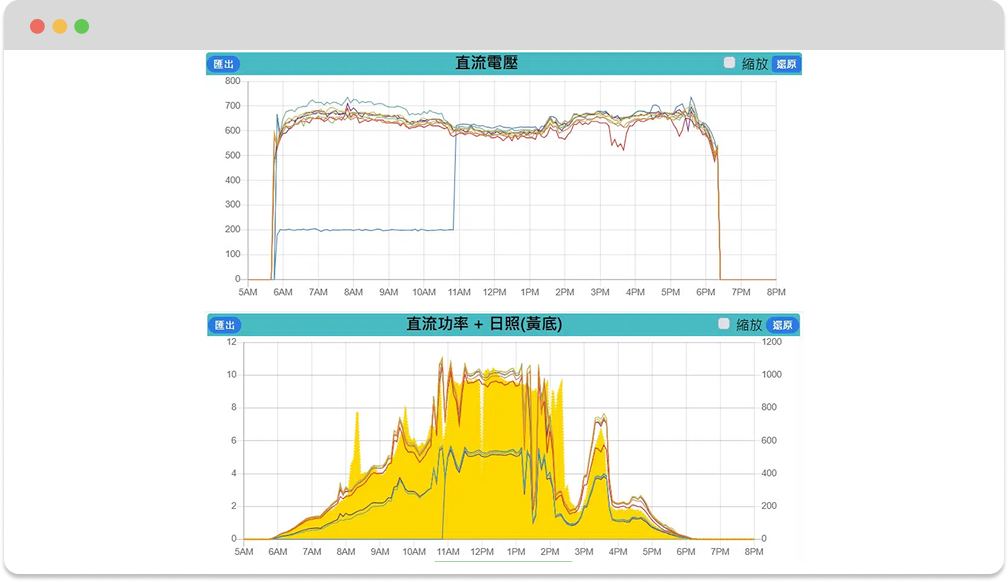Reset the 直流功率 + 日照 chart with 還原
The image size is (1008, 582).
point(782,325)
